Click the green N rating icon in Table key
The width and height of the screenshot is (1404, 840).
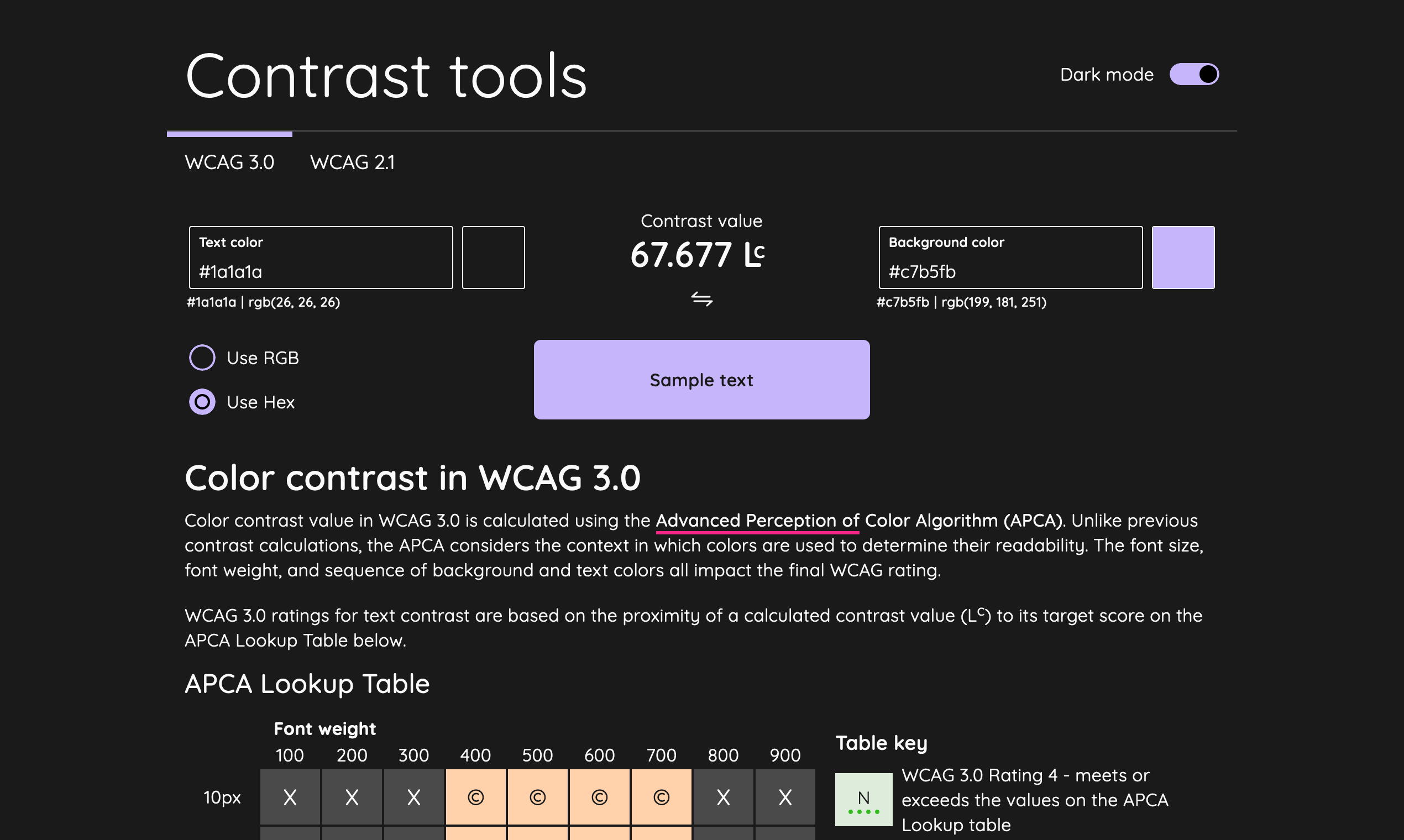863,799
